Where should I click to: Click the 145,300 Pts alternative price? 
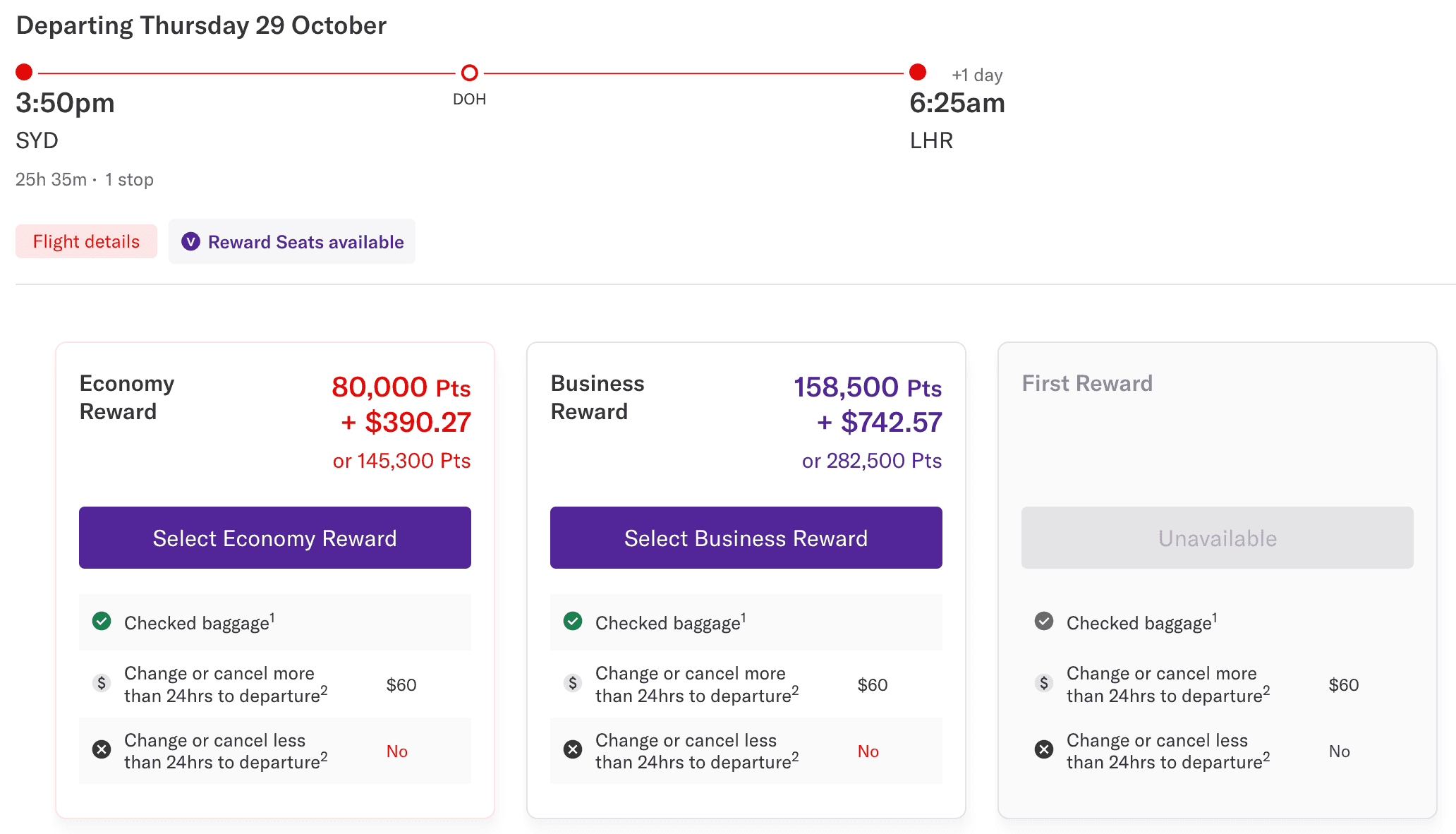pos(401,460)
